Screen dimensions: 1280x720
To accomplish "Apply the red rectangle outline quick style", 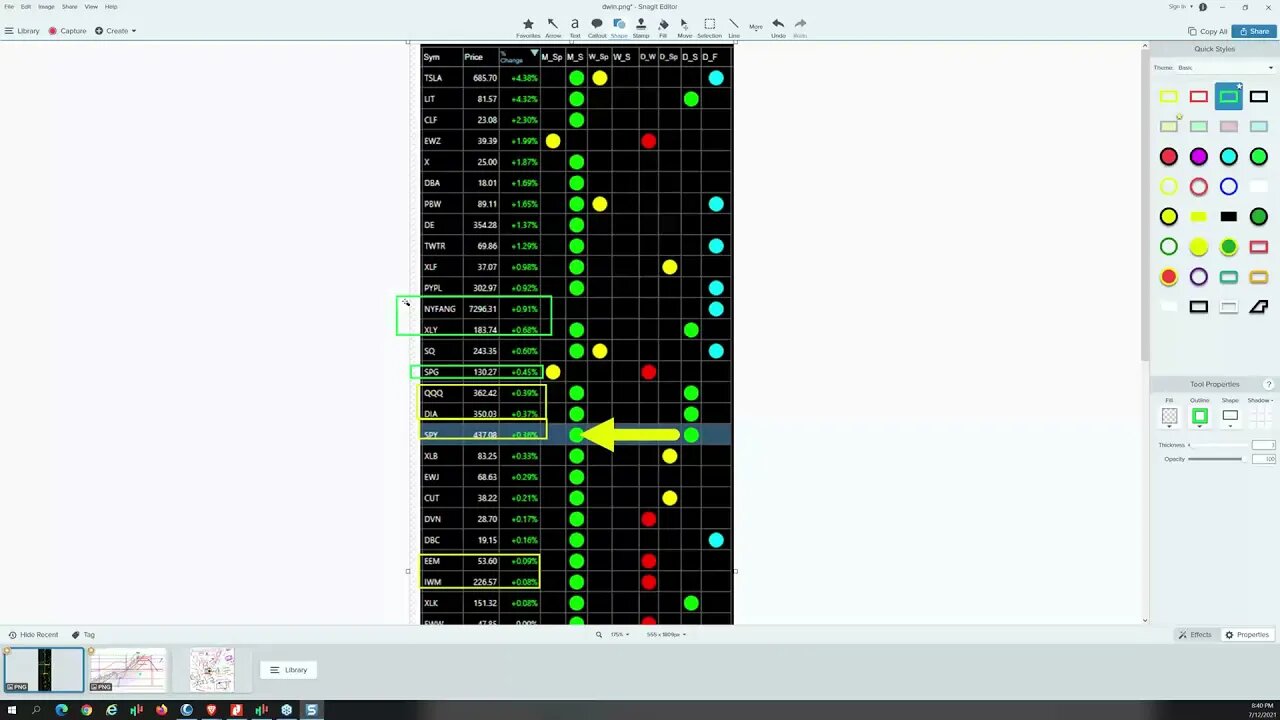I will tap(1198, 97).
